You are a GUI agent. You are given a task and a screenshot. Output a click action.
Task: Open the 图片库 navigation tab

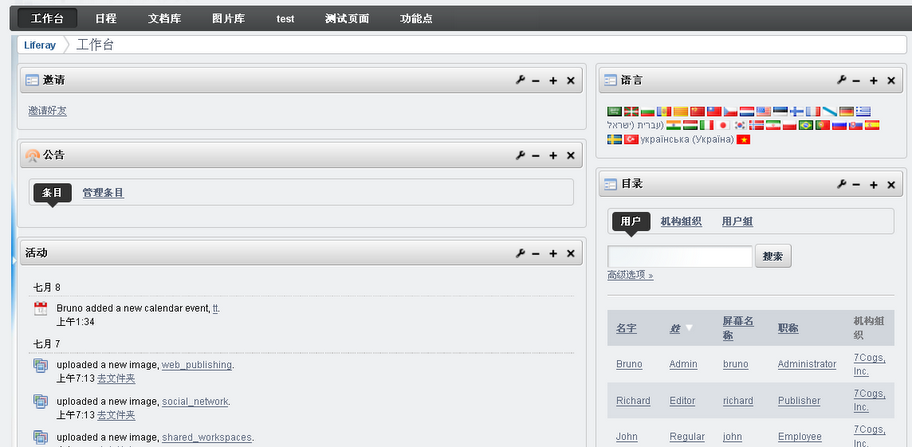point(229,19)
